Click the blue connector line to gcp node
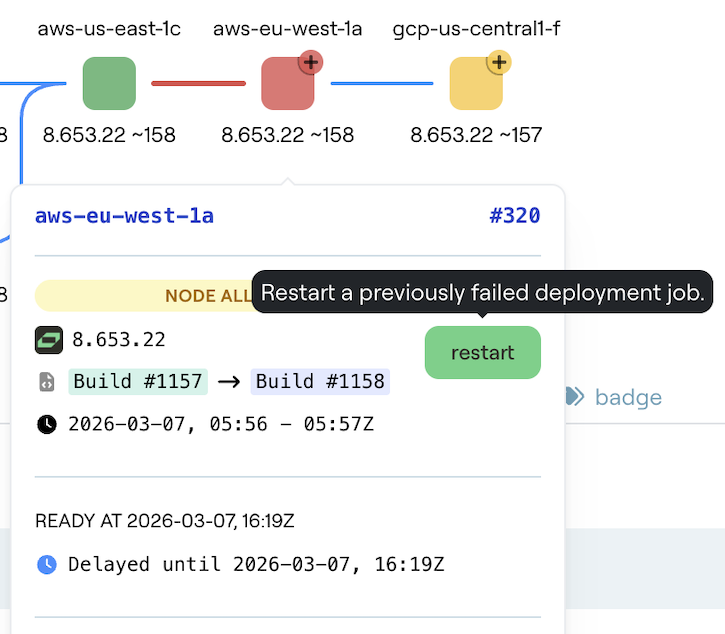 (382, 83)
